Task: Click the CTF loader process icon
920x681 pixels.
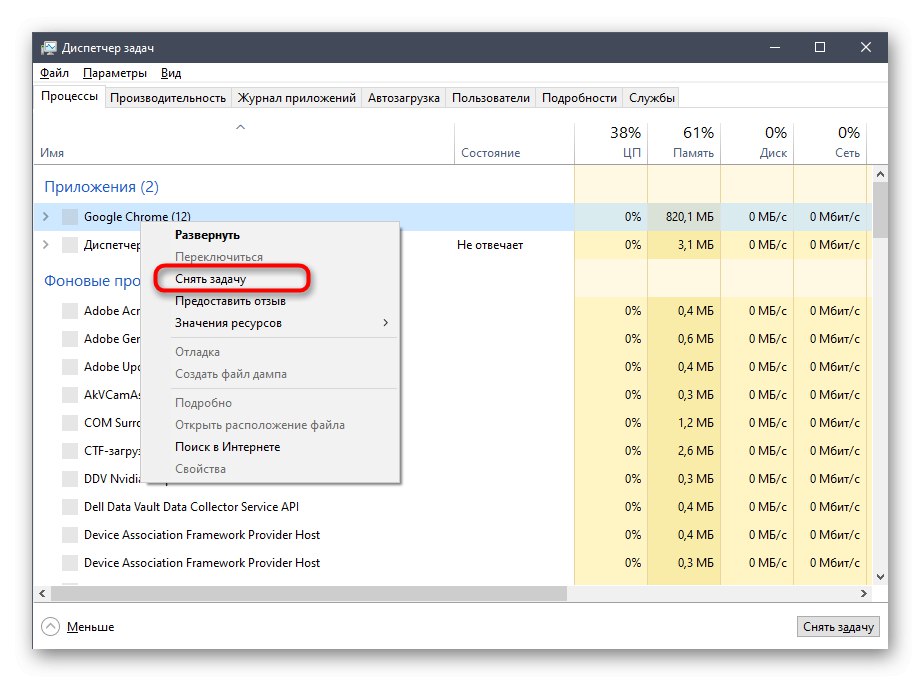Action: point(70,450)
